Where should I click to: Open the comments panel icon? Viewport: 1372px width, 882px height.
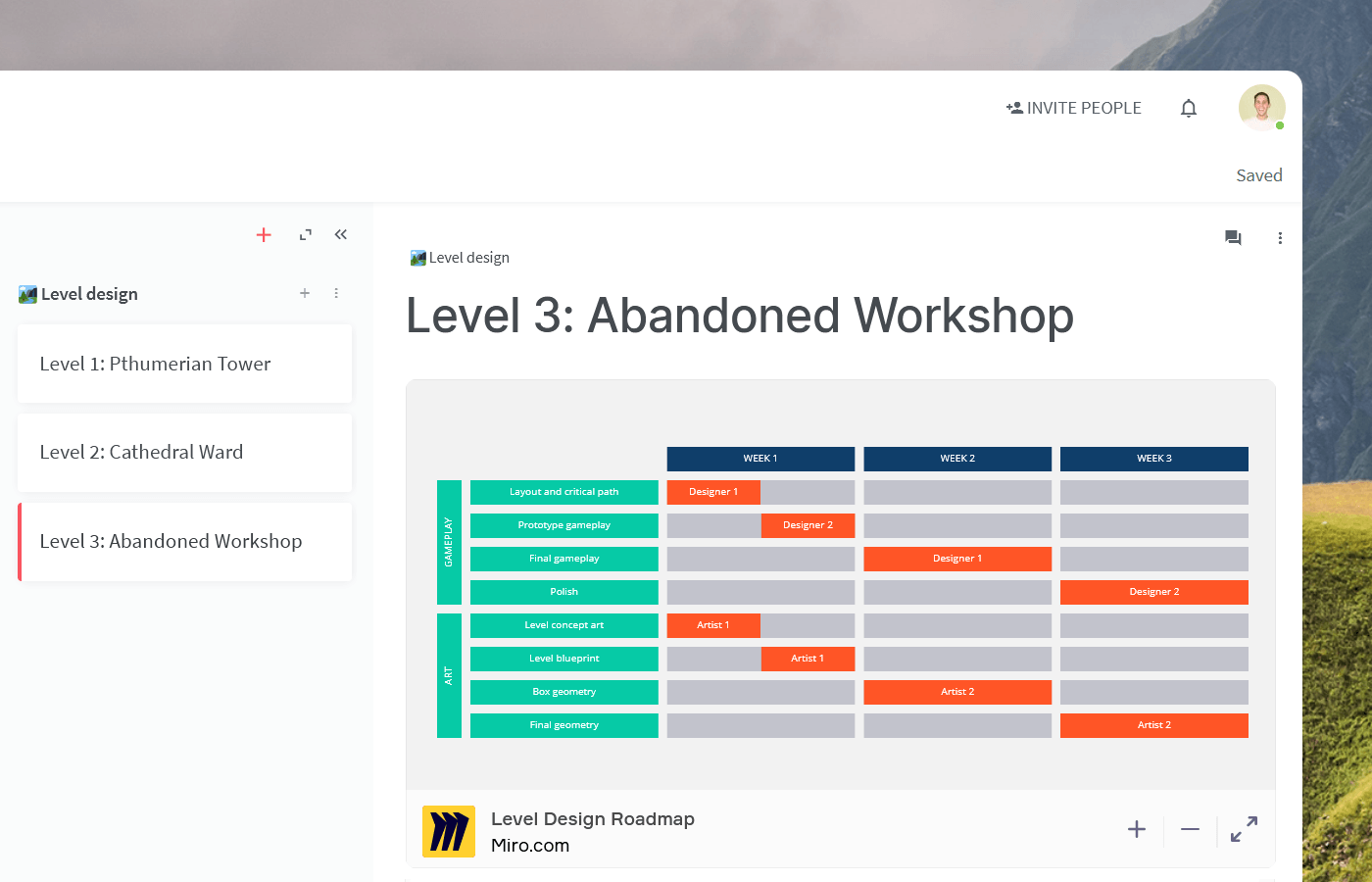[1233, 238]
